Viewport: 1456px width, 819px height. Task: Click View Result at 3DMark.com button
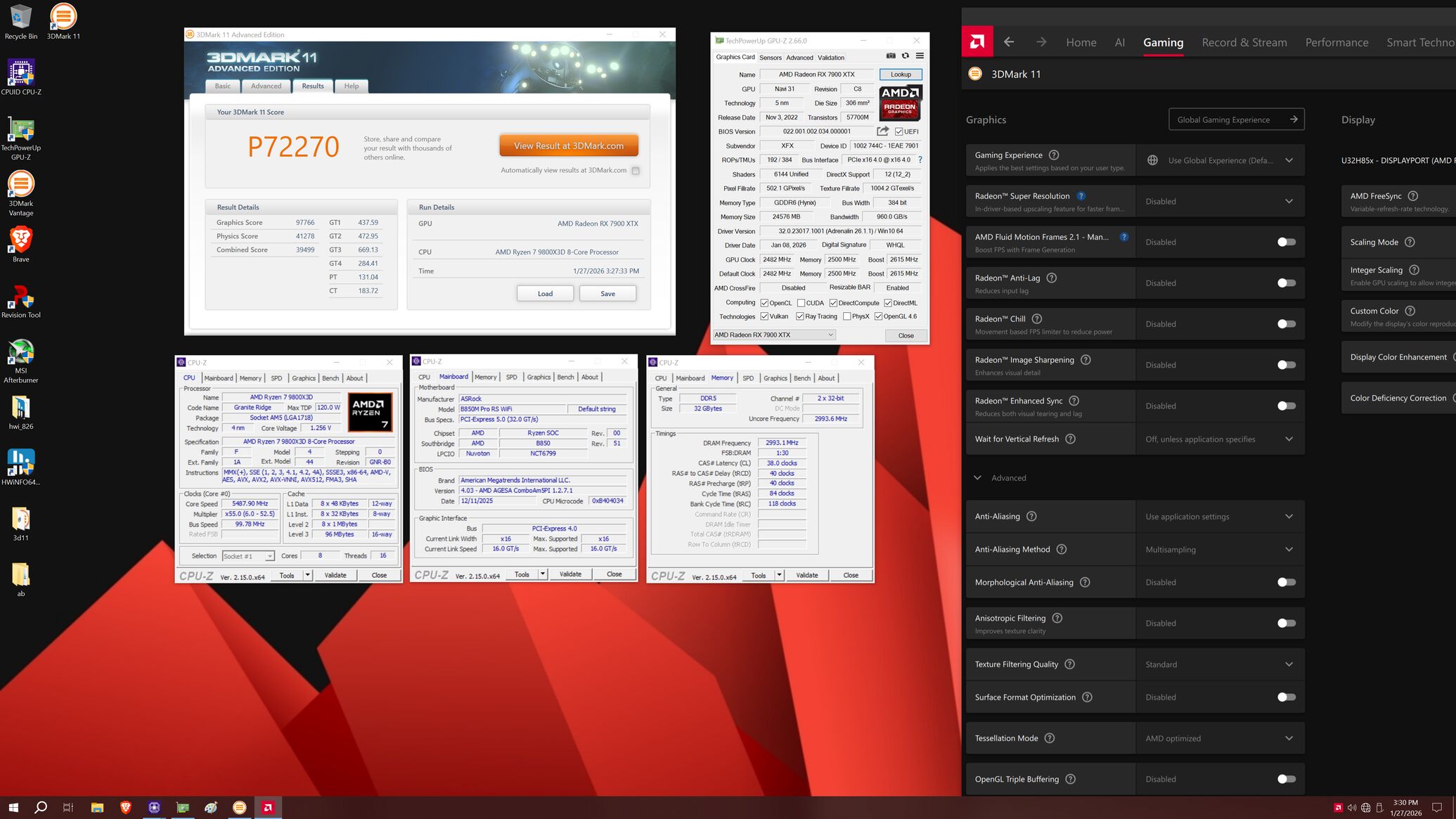coord(568,146)
